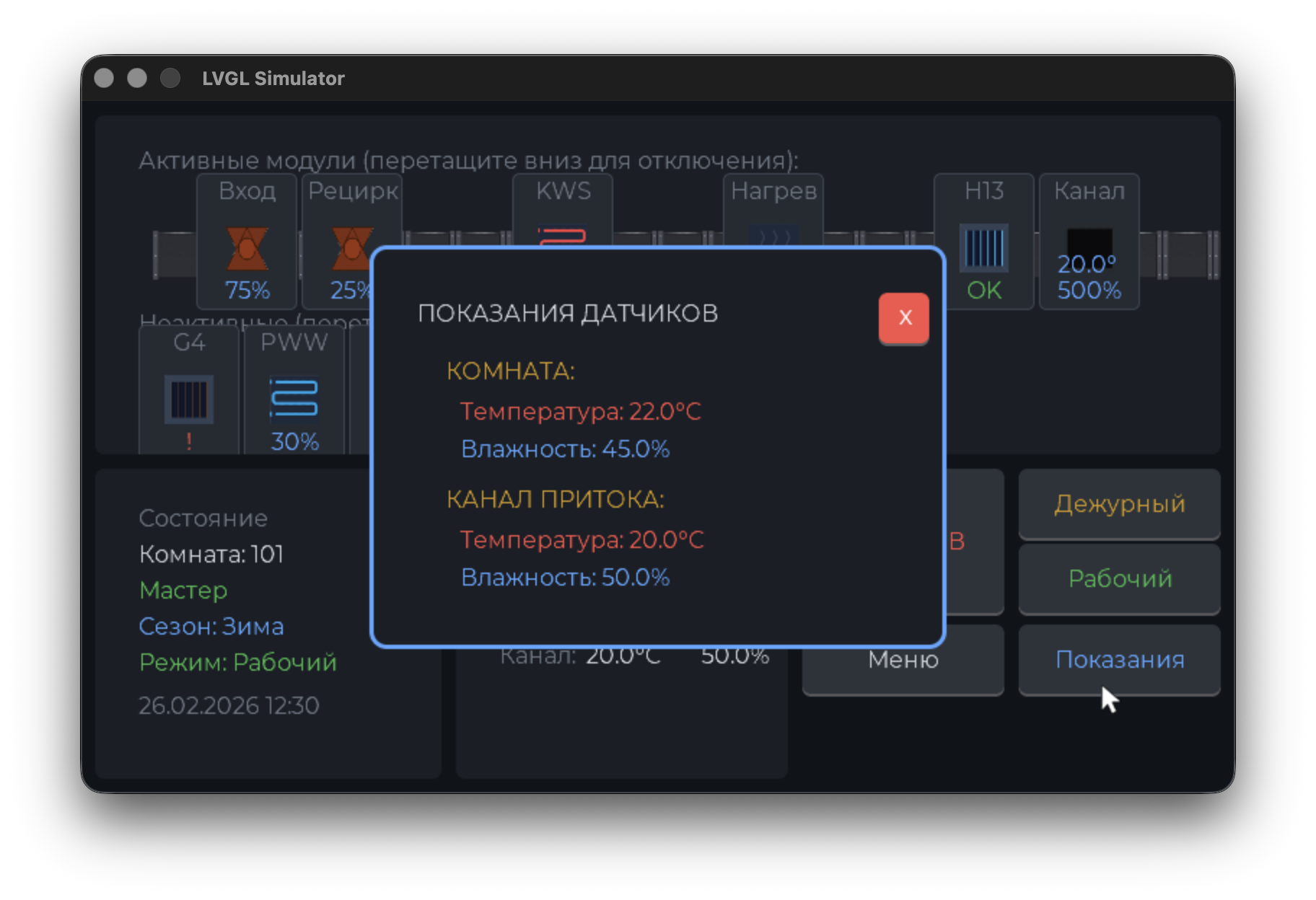1316x900 pixels.
Task: Click the Сезон: Зима status label
Action: pos(211,627)
